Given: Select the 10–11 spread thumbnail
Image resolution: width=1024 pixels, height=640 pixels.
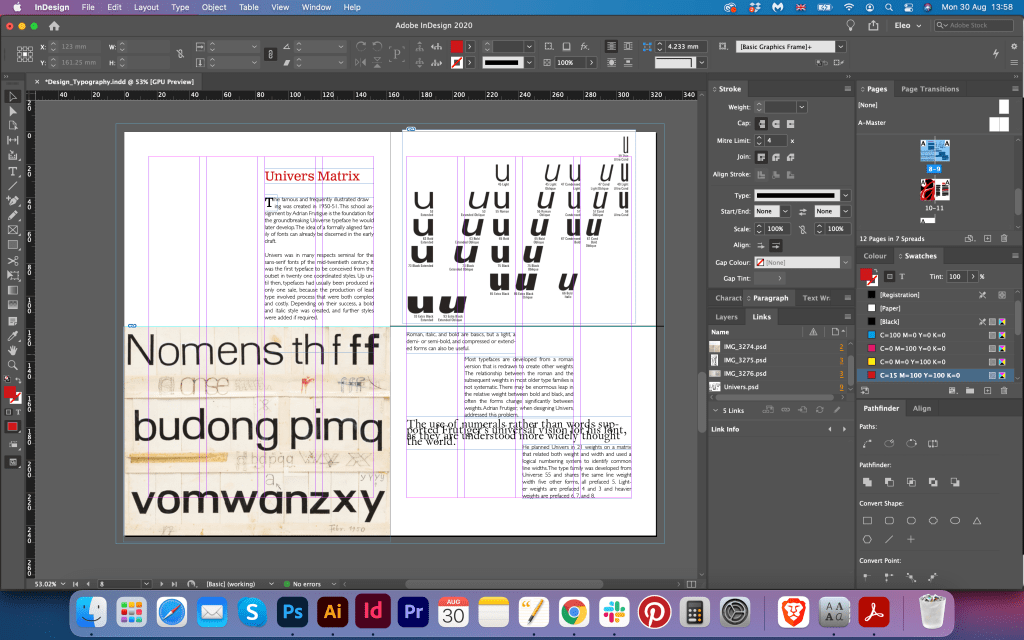Looking at the screenshot, I should tap(934, 192).
